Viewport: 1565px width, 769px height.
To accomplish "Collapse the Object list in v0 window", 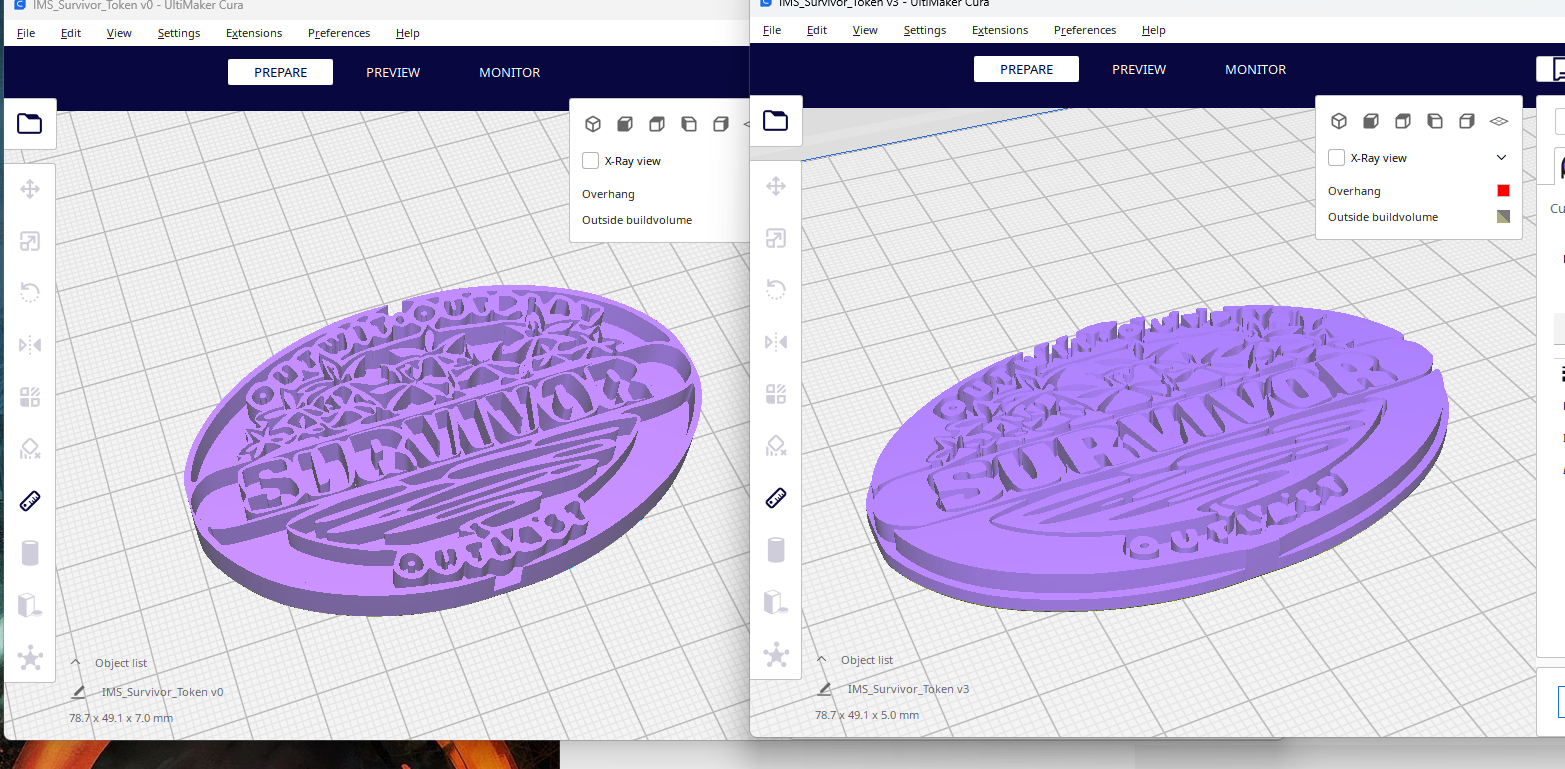I will click(x=75, y=662).
